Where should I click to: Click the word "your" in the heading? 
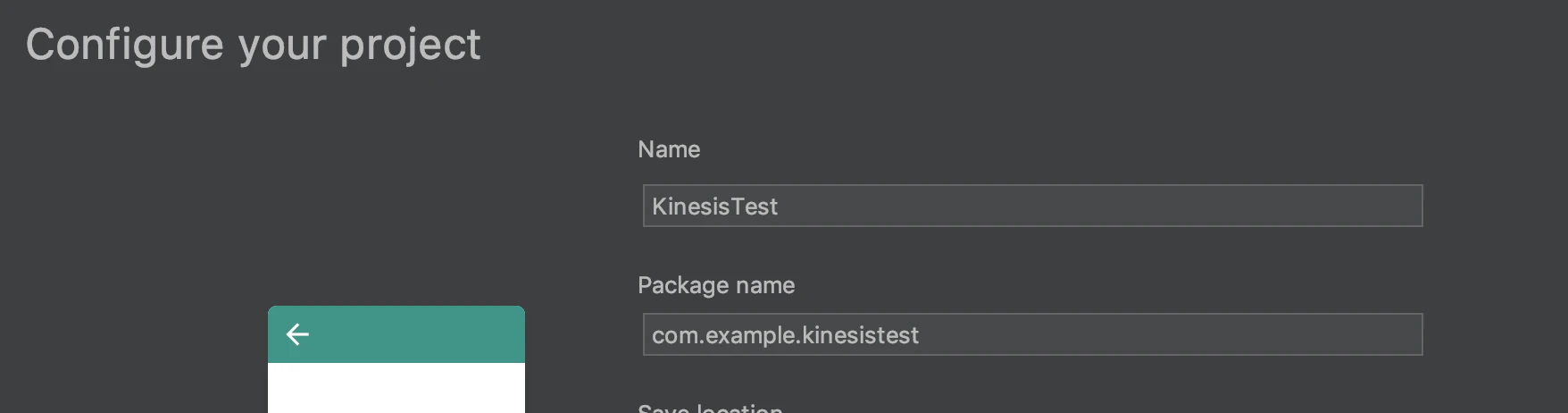282,45
